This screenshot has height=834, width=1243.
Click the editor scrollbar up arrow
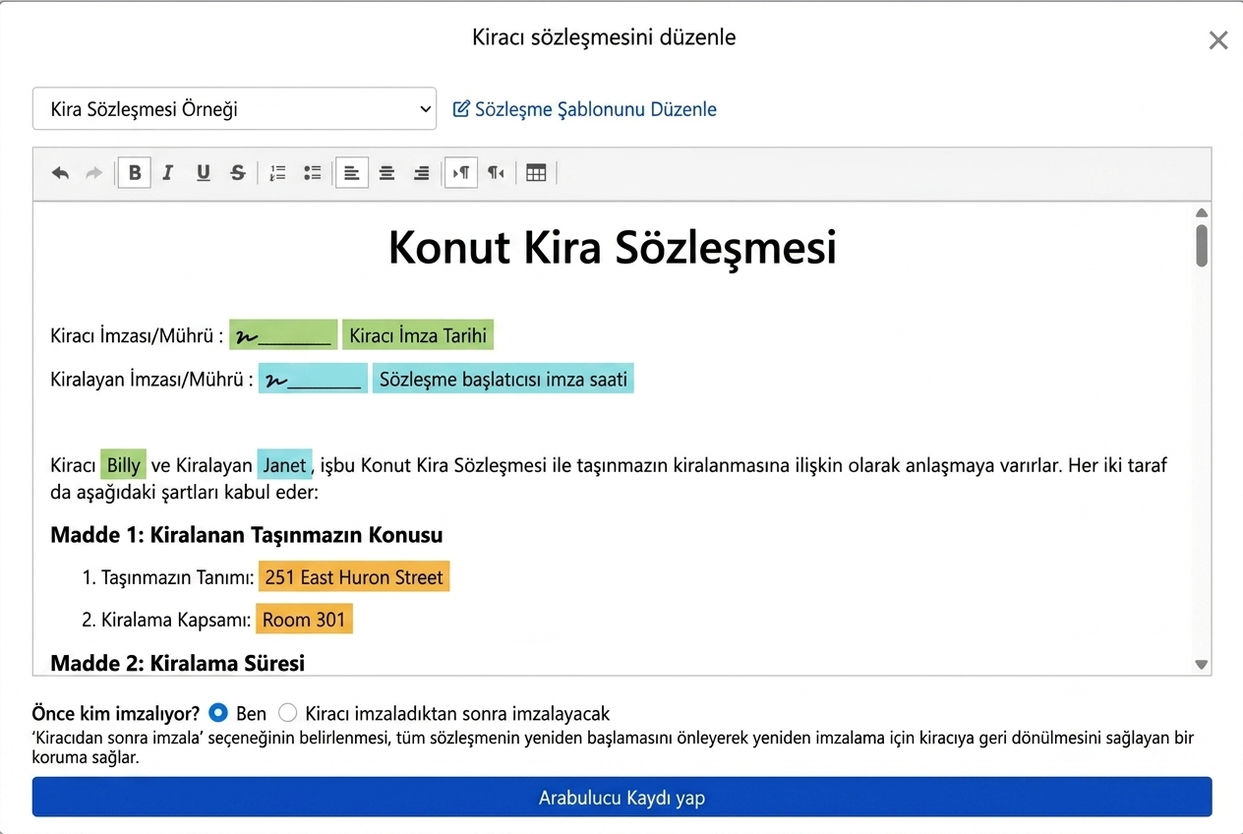coord(1202,212)
